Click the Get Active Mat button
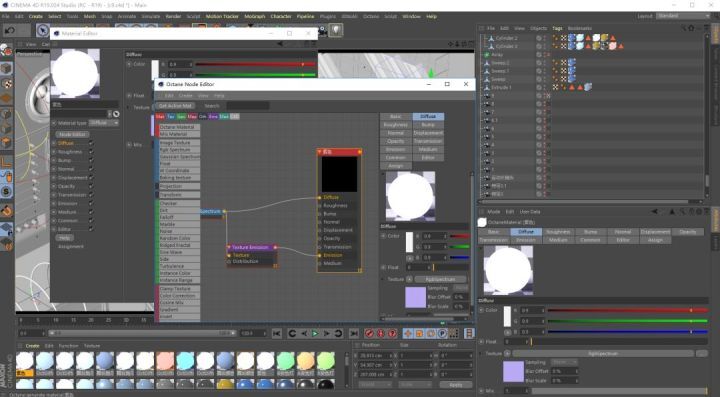 pyautogui.click(x=175, y=106)
